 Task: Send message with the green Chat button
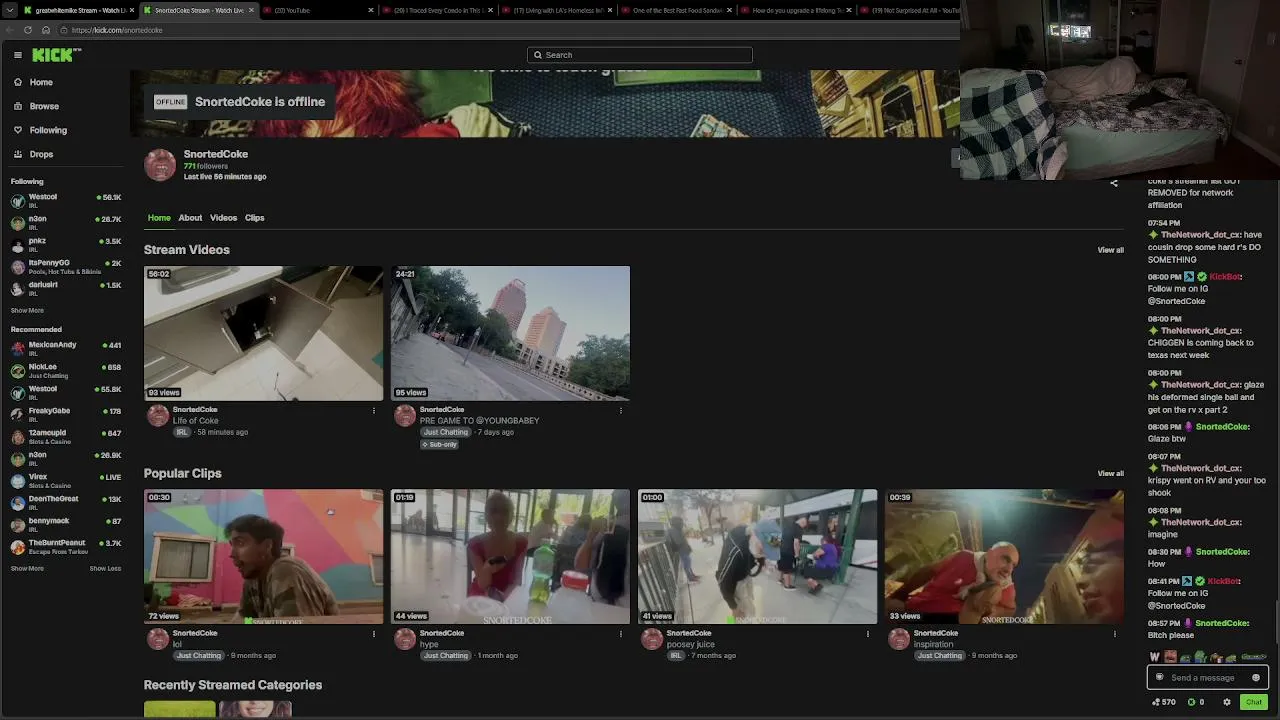tap(1254, 702)
